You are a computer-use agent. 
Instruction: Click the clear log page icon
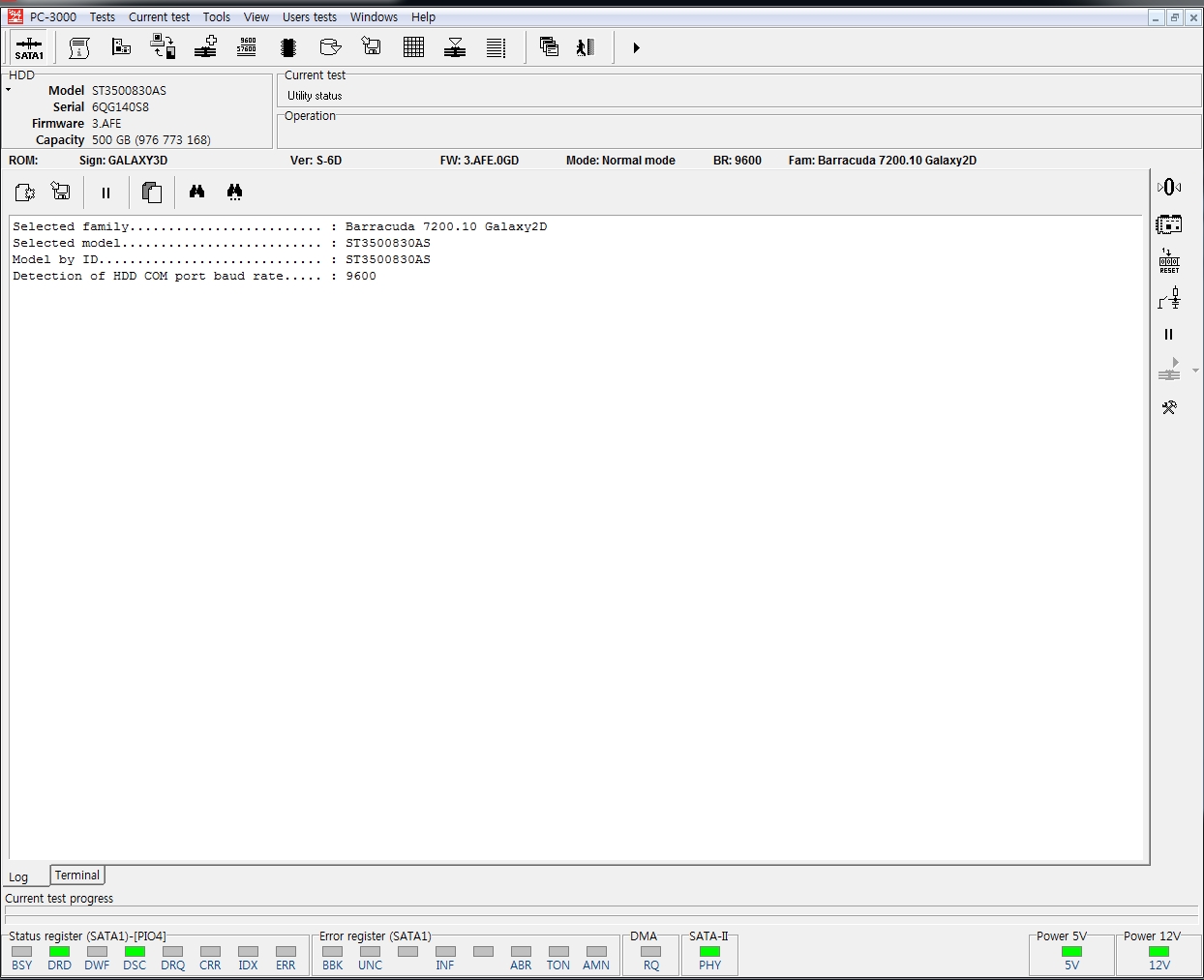[x=24, y=192]
